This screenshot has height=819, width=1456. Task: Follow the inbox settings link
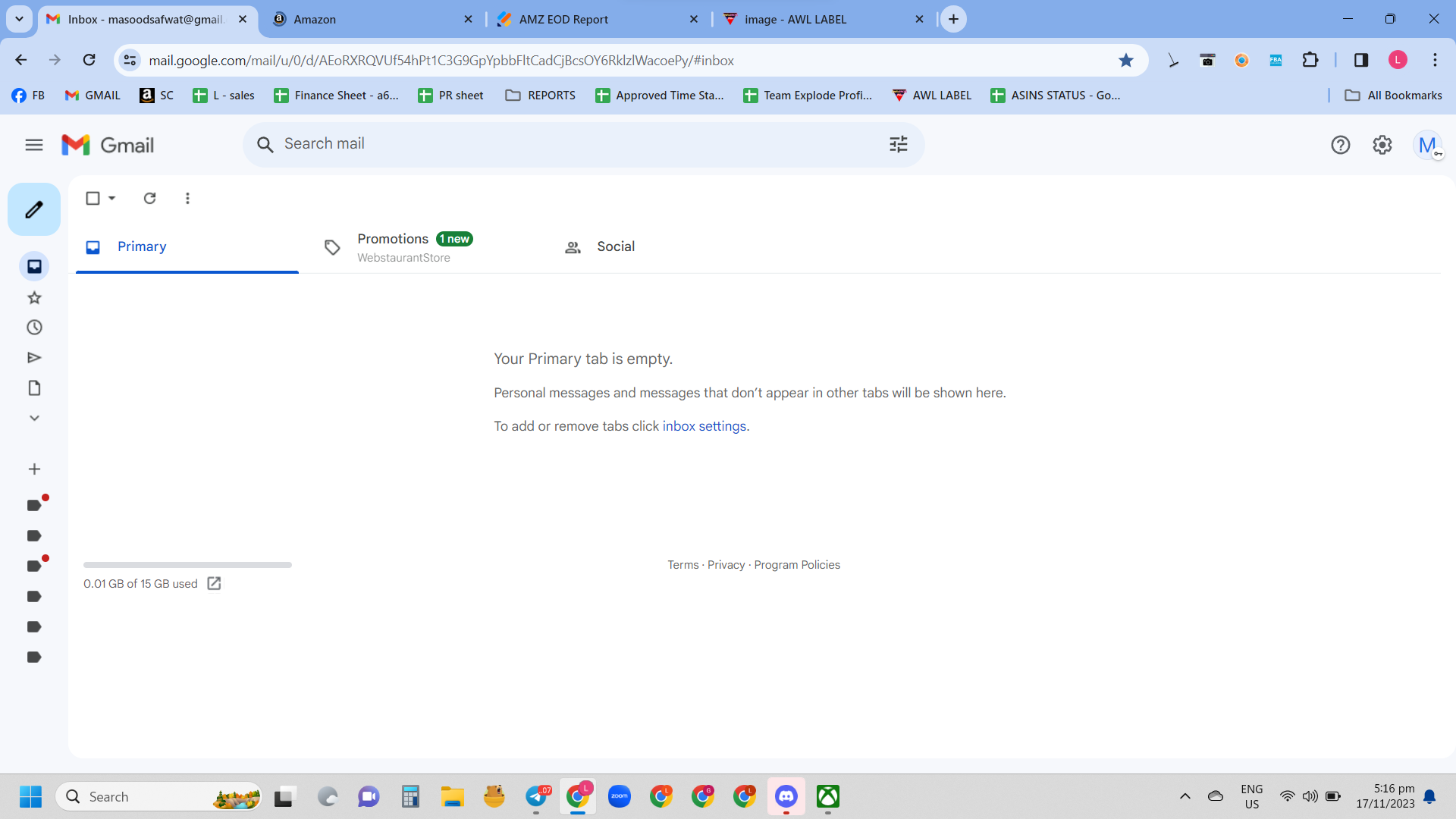click(704, 426)
